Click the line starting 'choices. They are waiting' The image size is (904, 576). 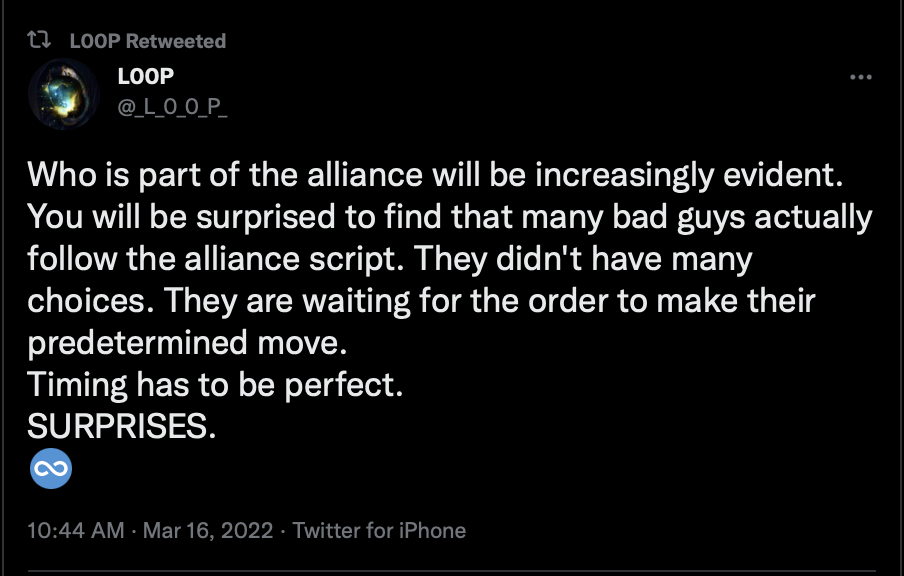pyautogui.click(x=421, y=300)
